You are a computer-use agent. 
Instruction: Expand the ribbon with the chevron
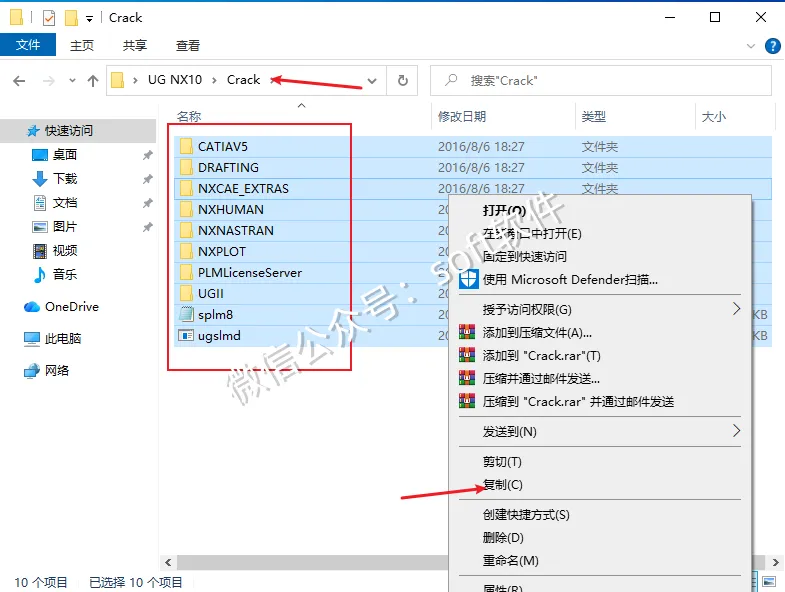[x=750, y=46]
